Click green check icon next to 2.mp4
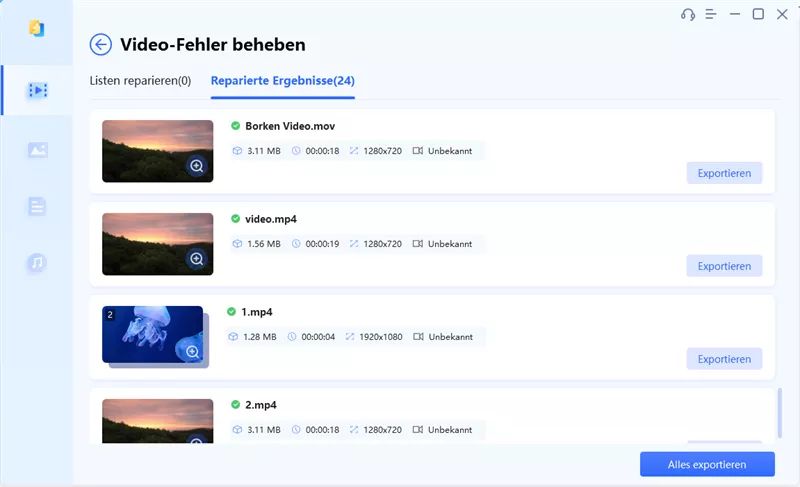Viewport: 800px width, 487px height. pos(235,404)
